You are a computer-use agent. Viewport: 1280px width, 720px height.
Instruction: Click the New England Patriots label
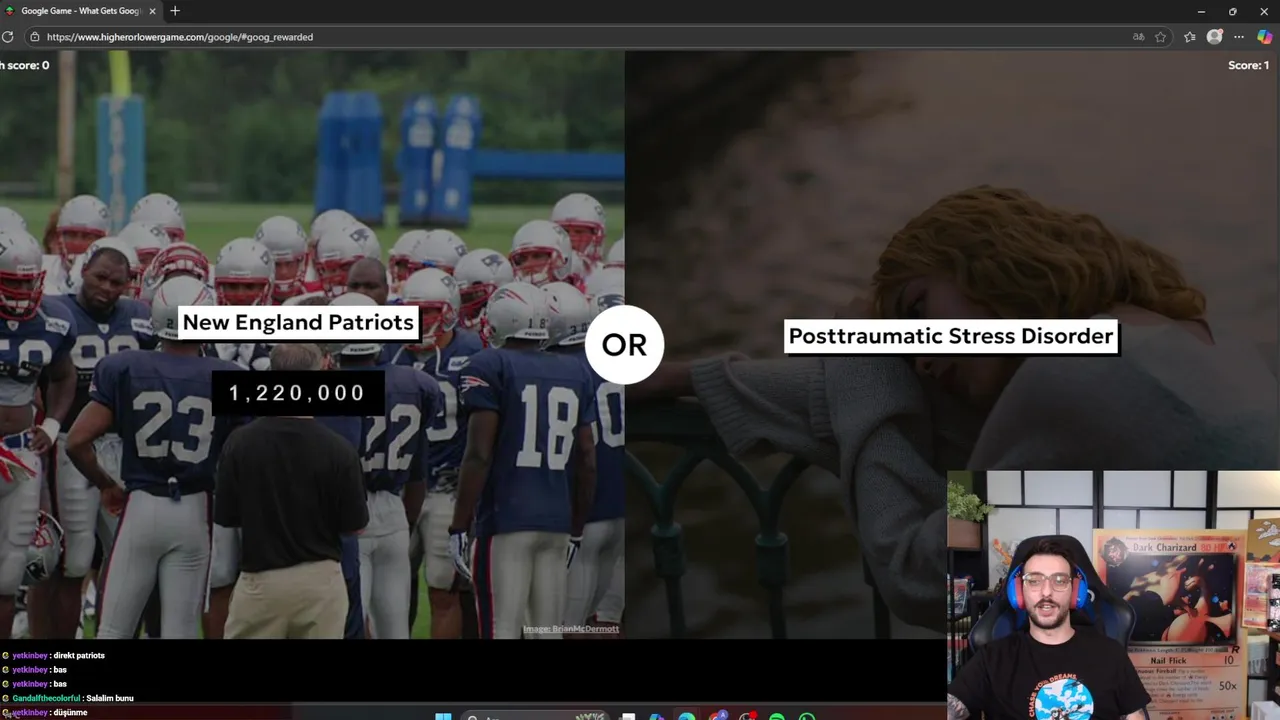pos(298,322)
